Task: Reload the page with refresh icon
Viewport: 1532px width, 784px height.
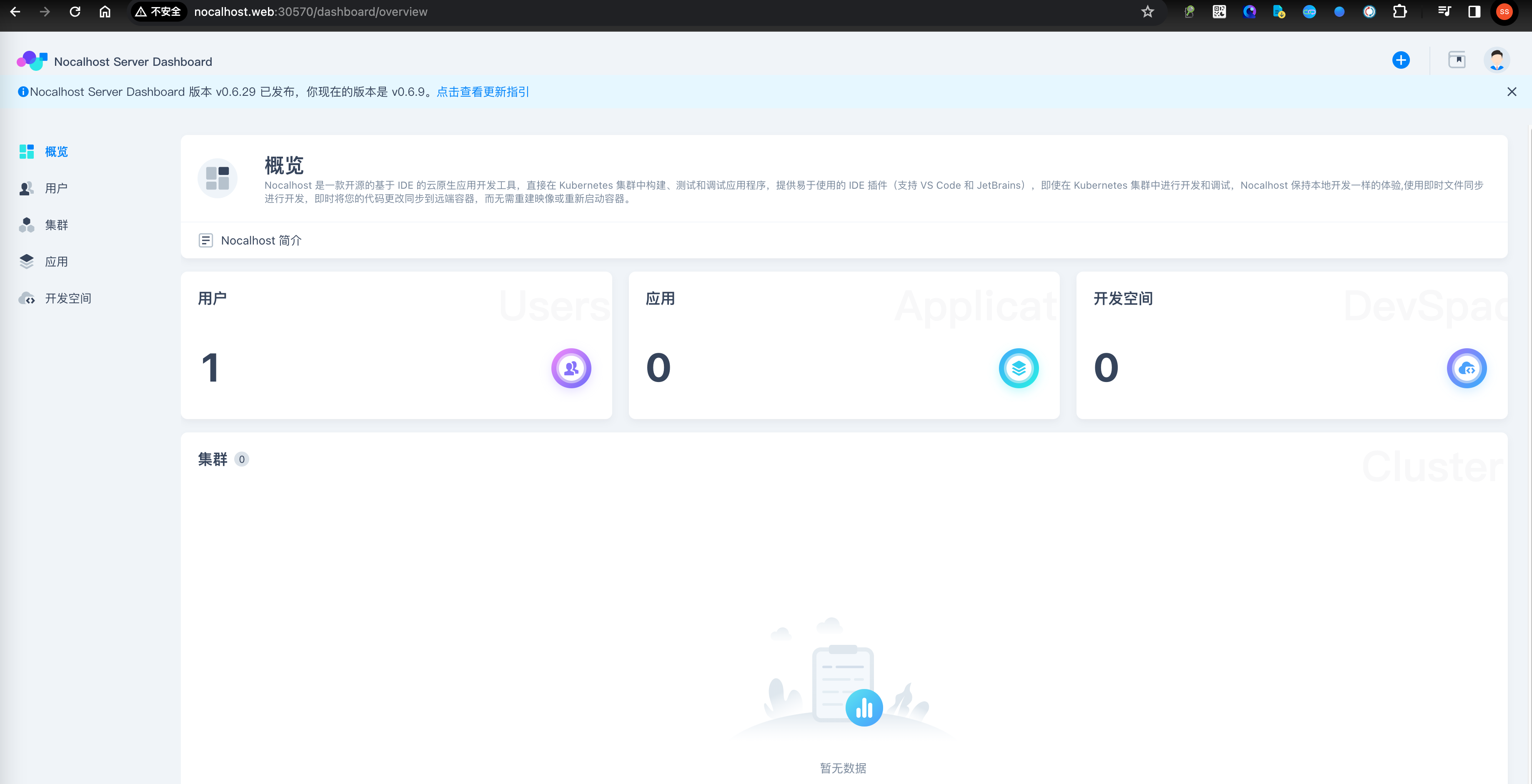Action: [75, 11]
